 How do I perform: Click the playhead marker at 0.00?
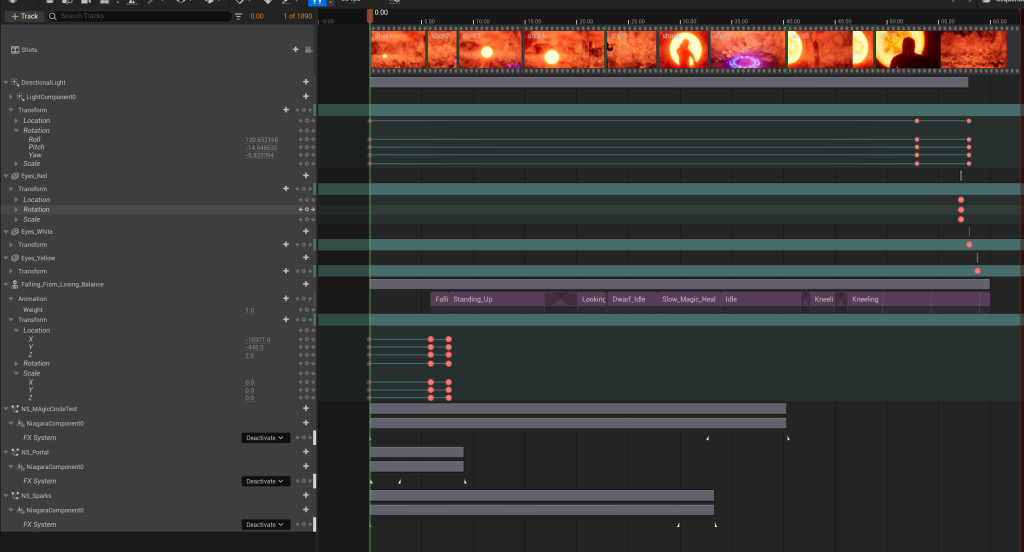(x=370, y=15)
